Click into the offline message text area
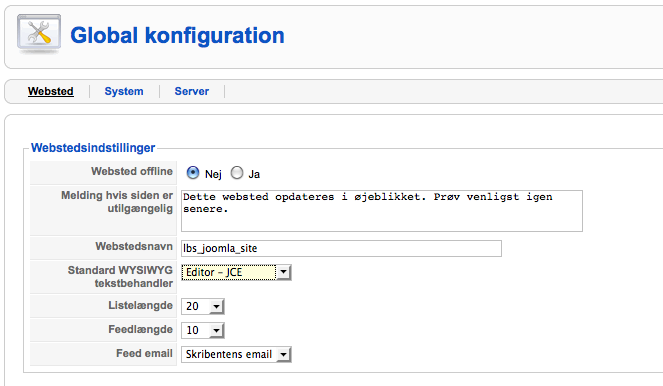The image size is (663, 386). tap(382, 211)
